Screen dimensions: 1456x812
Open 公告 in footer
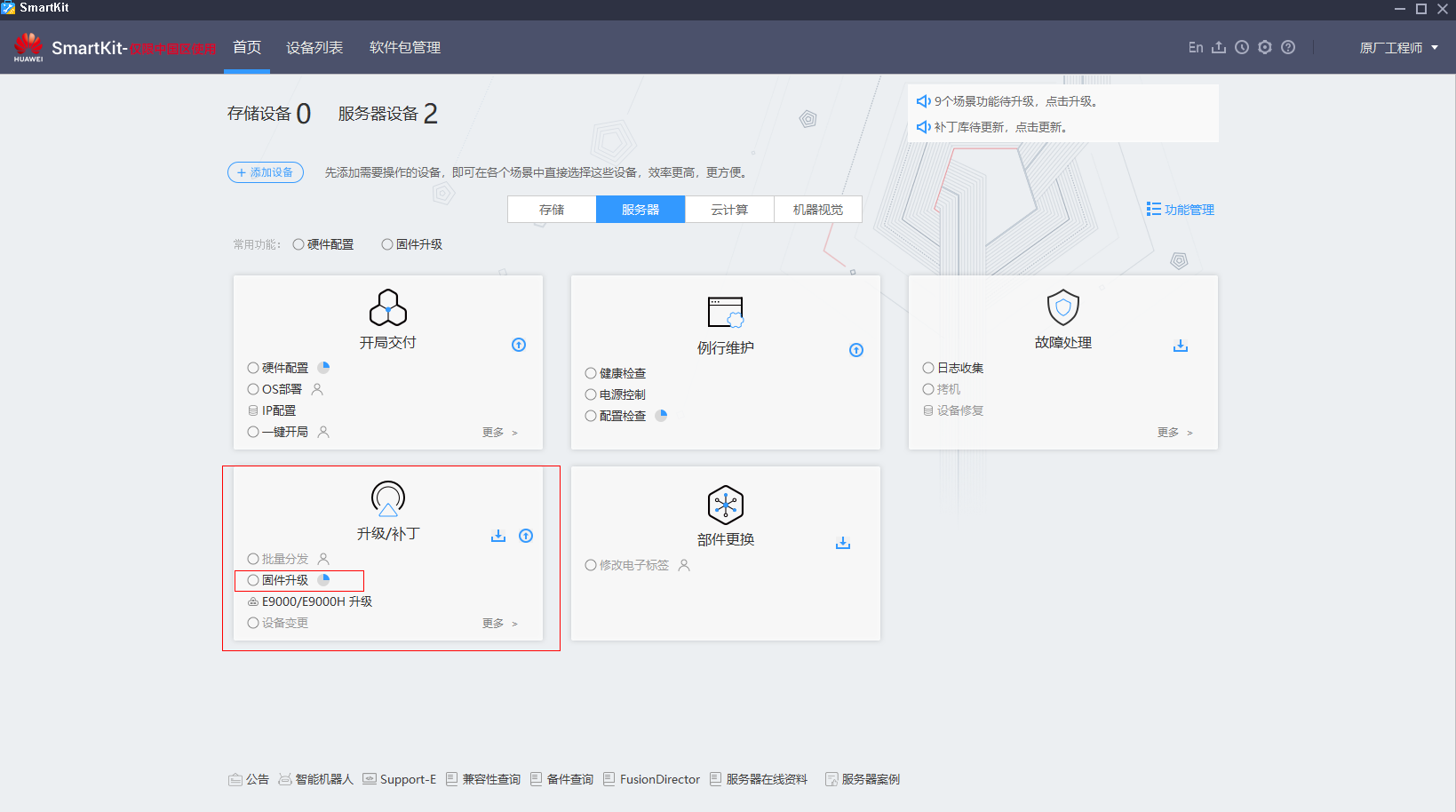[x=249, y=779]
